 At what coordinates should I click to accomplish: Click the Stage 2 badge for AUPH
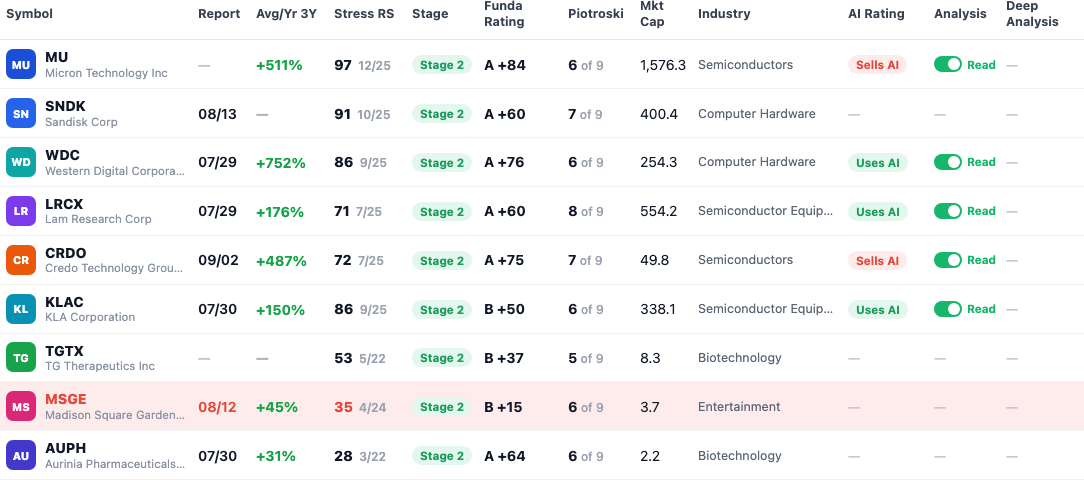[x=442, y=456]
